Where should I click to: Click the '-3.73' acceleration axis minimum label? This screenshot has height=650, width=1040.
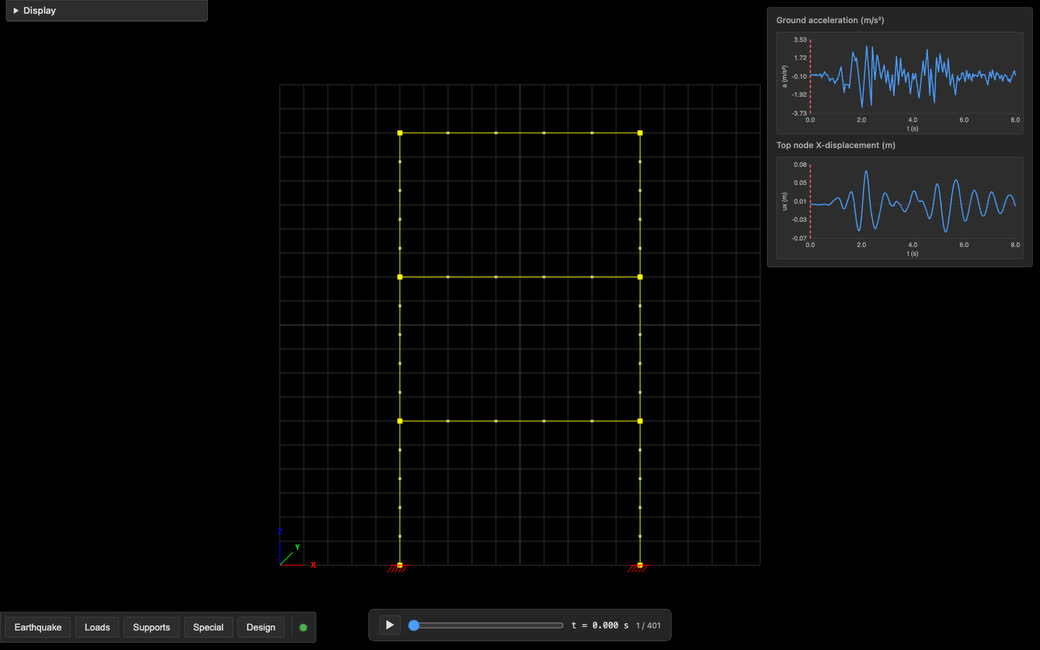click(799, 113)
